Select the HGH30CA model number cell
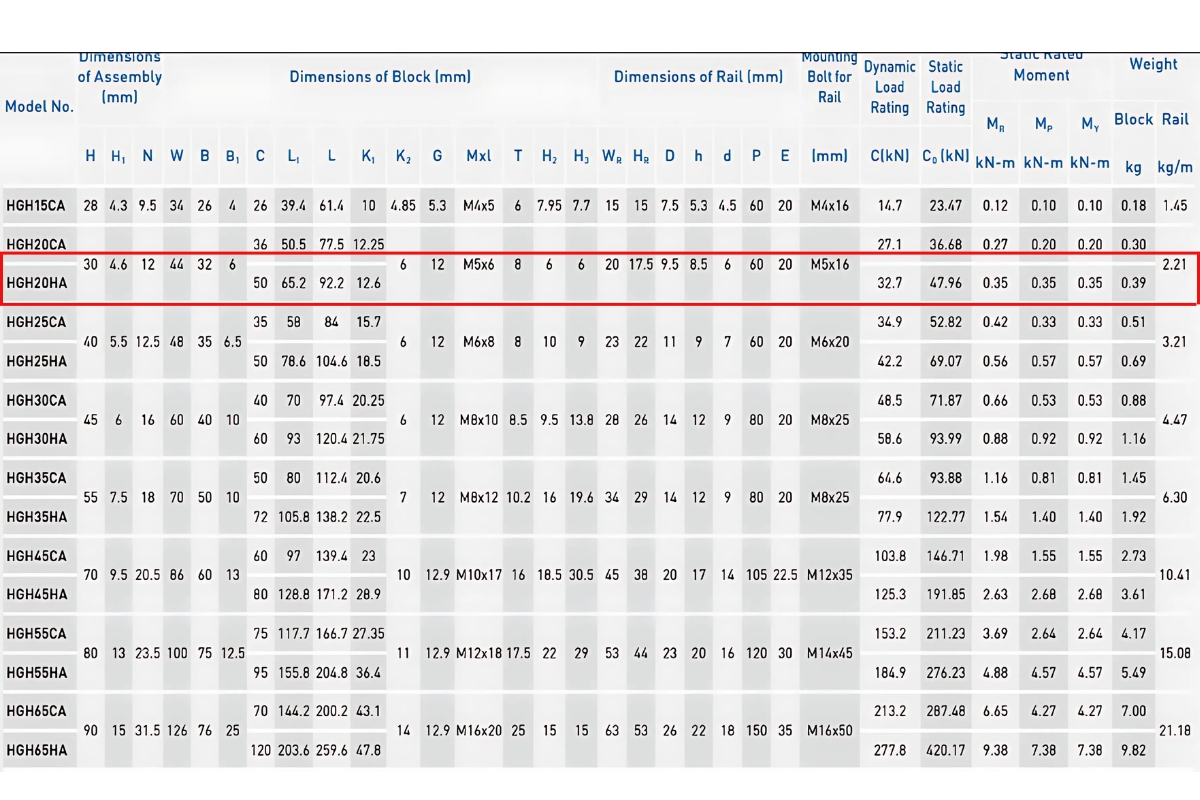 (x=36, y=400)
